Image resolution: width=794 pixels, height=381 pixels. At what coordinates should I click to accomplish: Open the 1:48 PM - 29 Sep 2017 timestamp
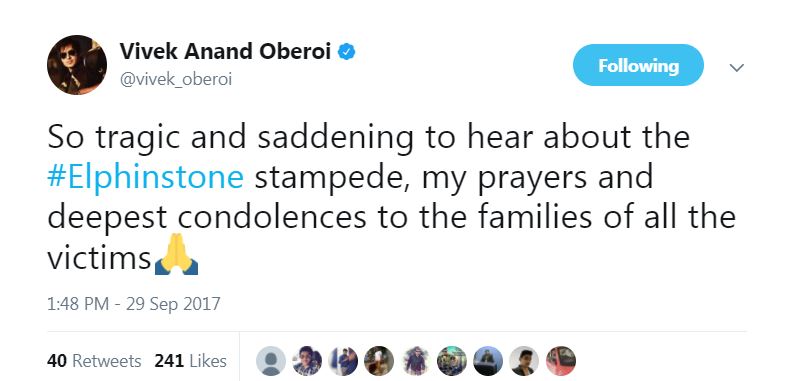click(x=134, y=304)
